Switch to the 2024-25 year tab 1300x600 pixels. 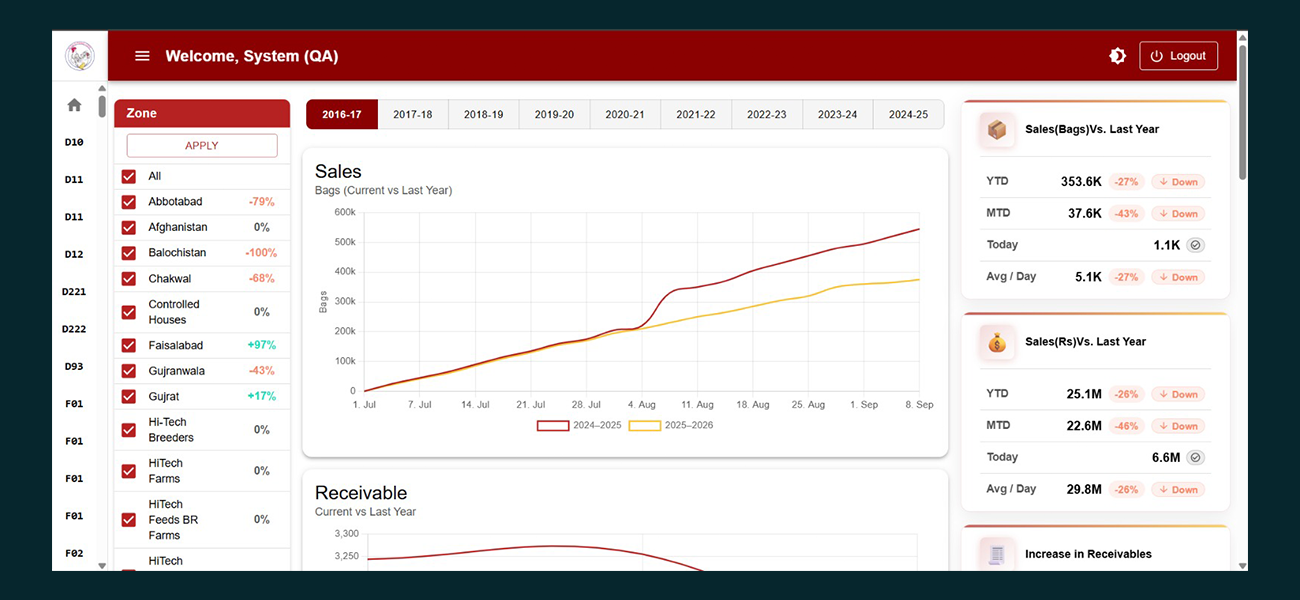[908, 115]
